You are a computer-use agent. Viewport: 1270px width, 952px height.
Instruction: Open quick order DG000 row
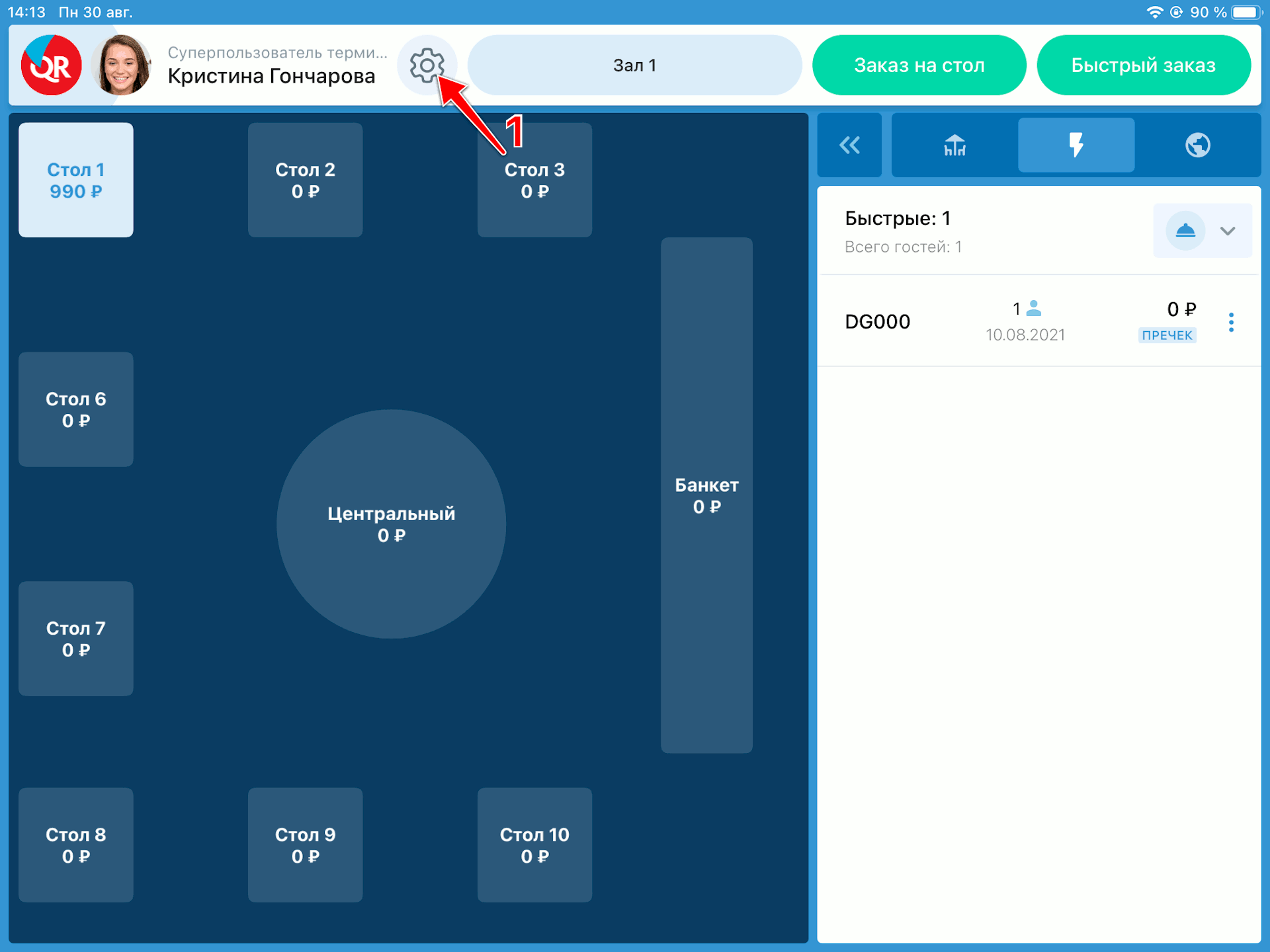click(x=878, y=322)
